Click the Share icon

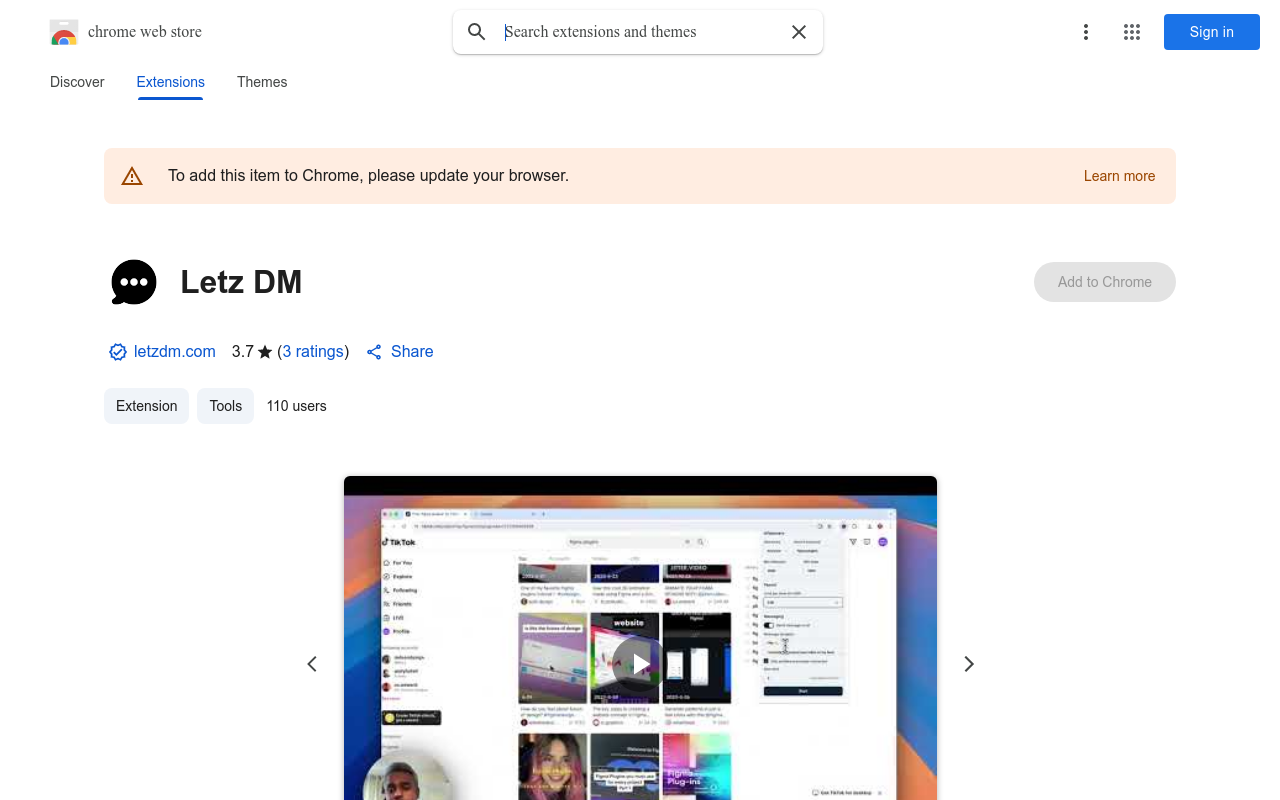[x=374, y=352]
